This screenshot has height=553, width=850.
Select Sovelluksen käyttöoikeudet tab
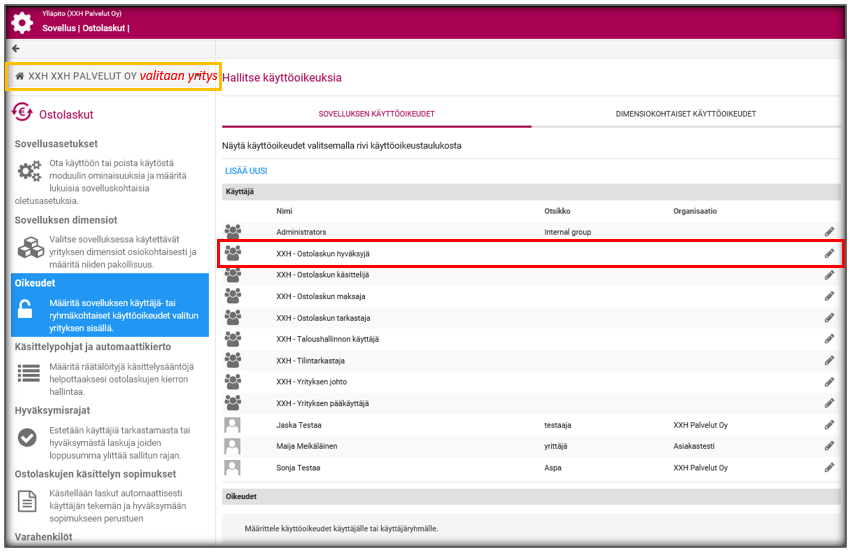click(376, 114)
